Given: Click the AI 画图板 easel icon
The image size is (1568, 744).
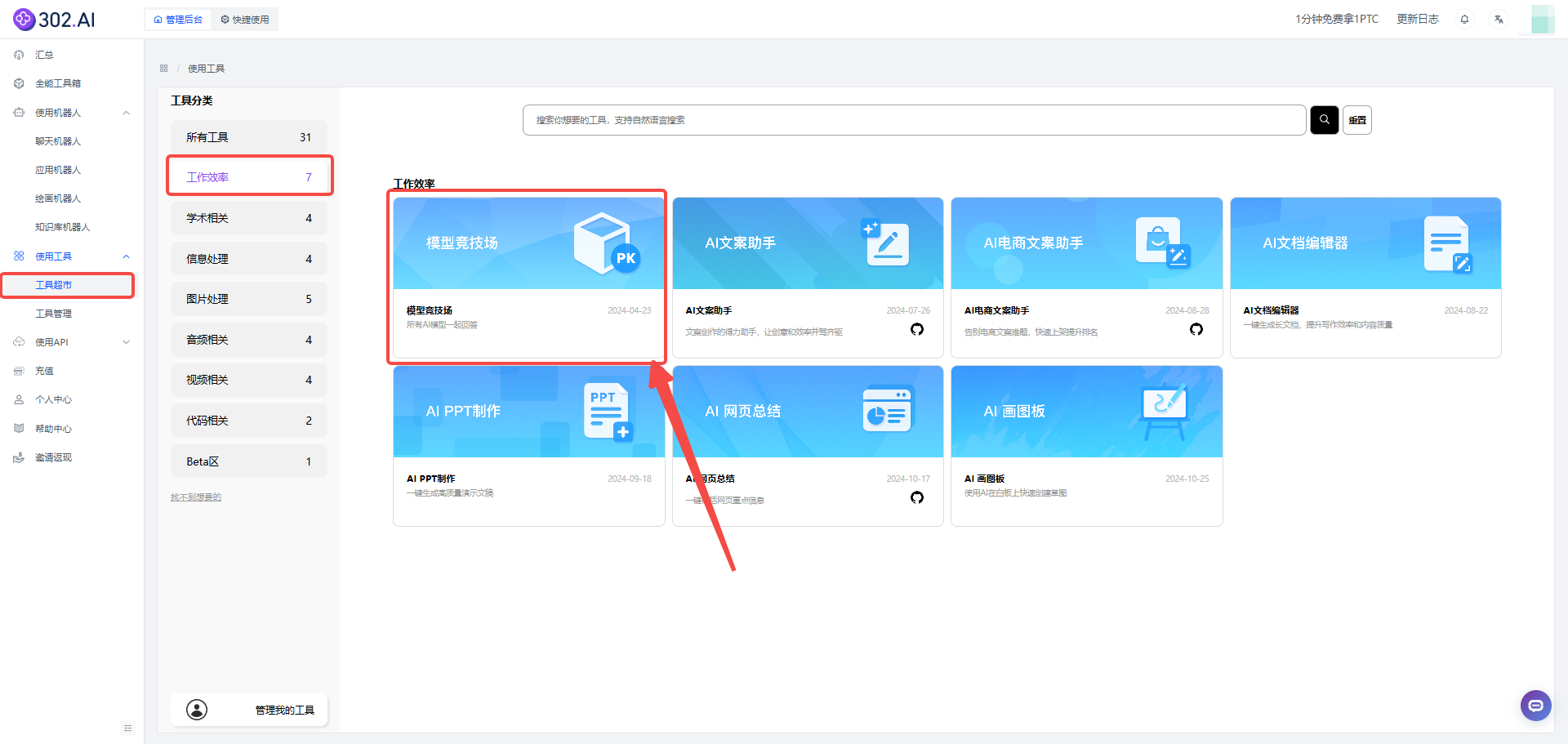Looking at the screenshot, I should (1165, 411).
